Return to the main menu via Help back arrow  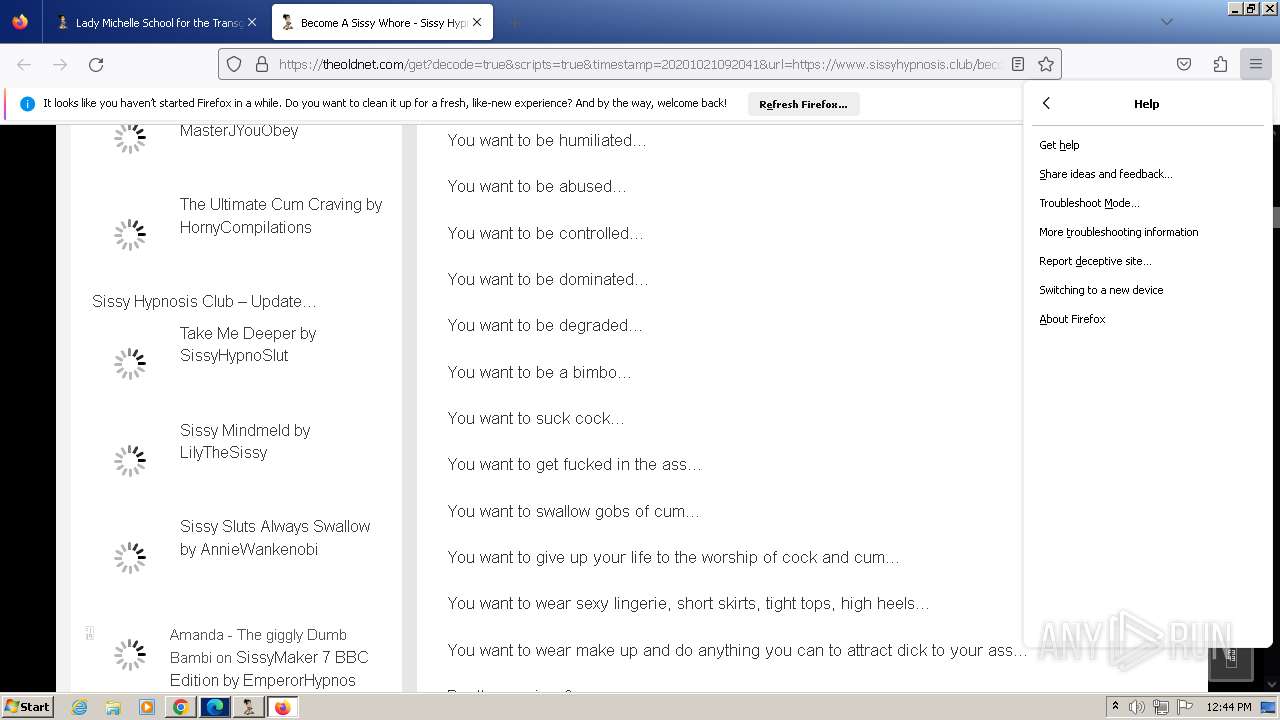coord(1046,103)
